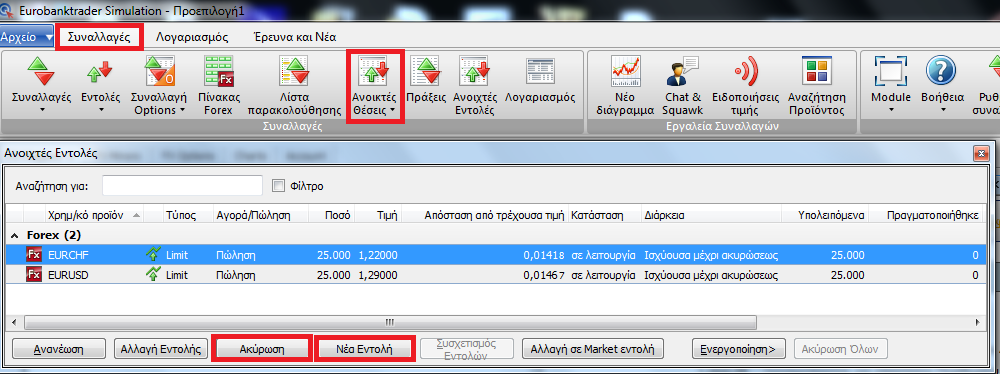The width and height of the screenshot is (1000, 374).
Task: Expand the arrow under Module button
Action: [x=891, y=110]
